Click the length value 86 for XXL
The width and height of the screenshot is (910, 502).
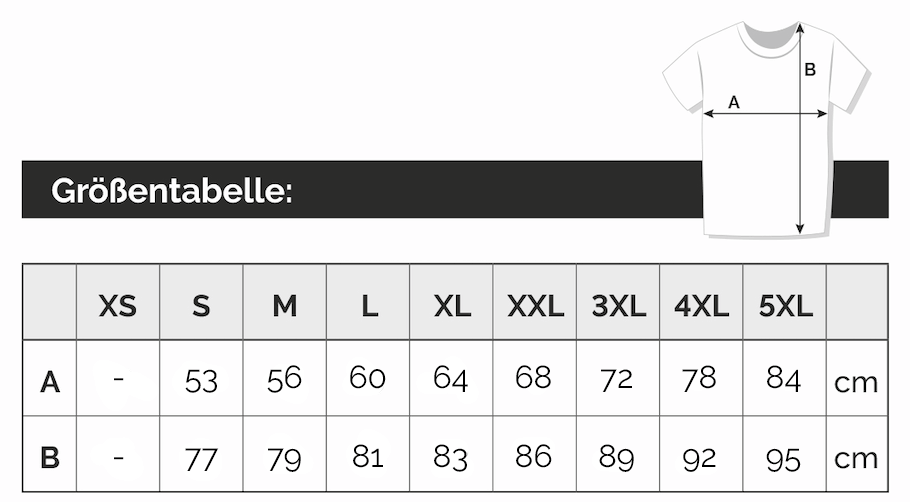tap(534, 456)
